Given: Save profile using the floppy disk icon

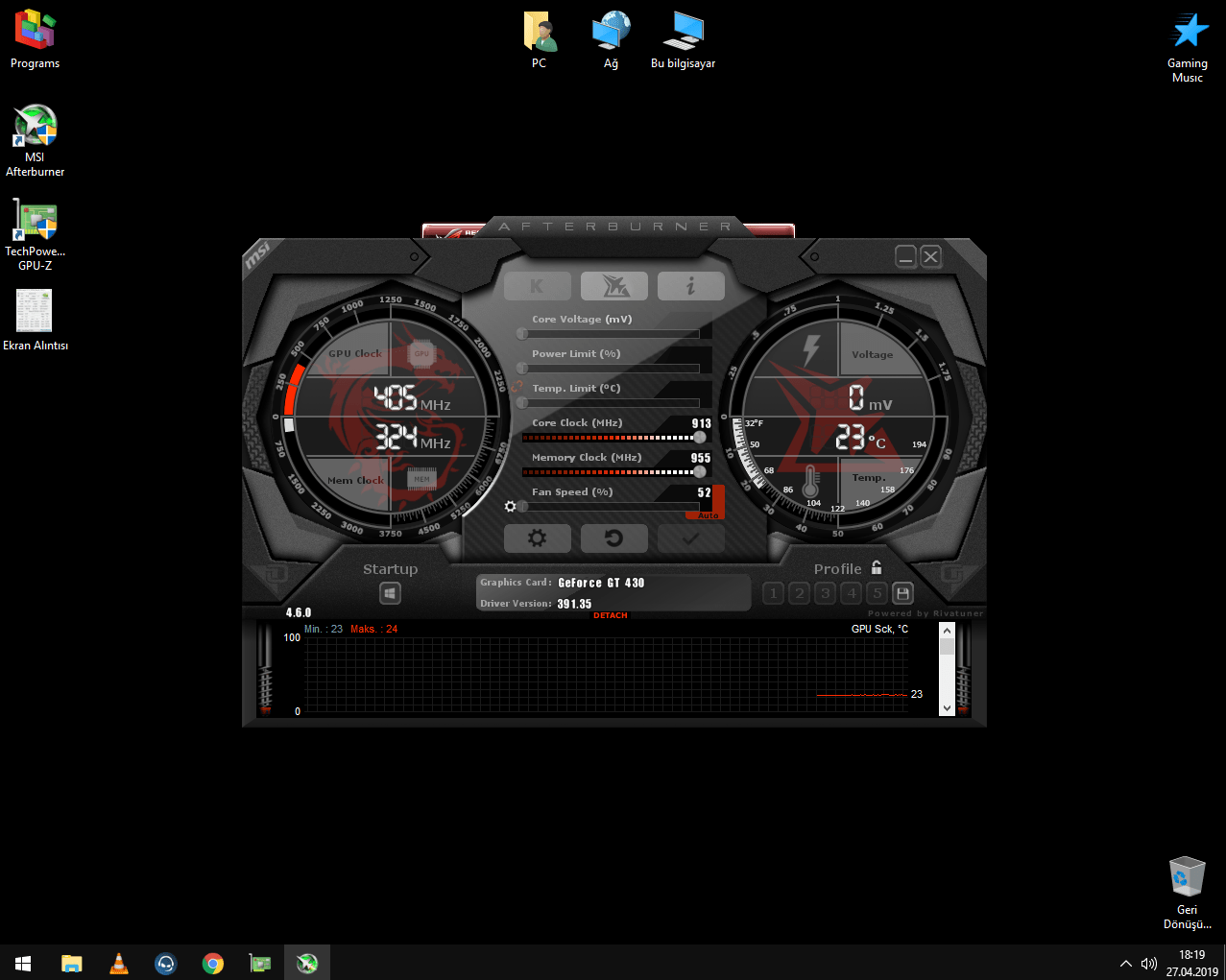Looking at the screenshot, I should click(902, 593).
